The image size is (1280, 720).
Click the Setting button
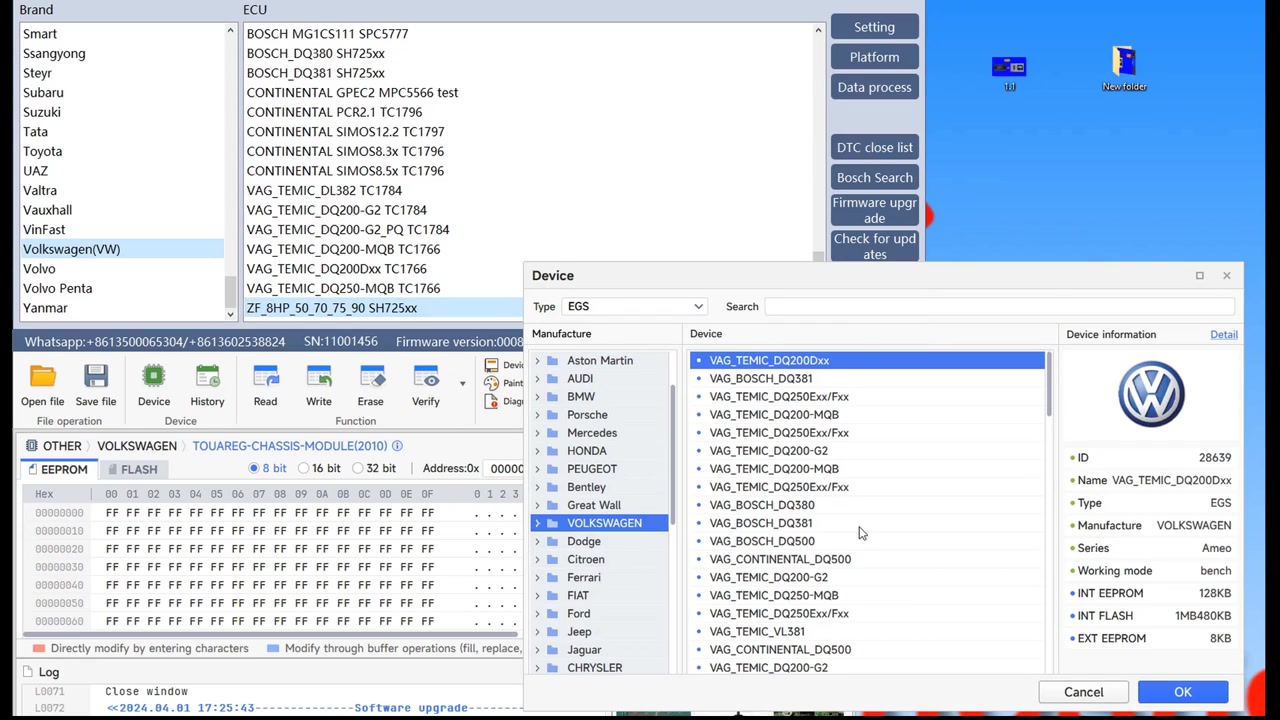874,27
